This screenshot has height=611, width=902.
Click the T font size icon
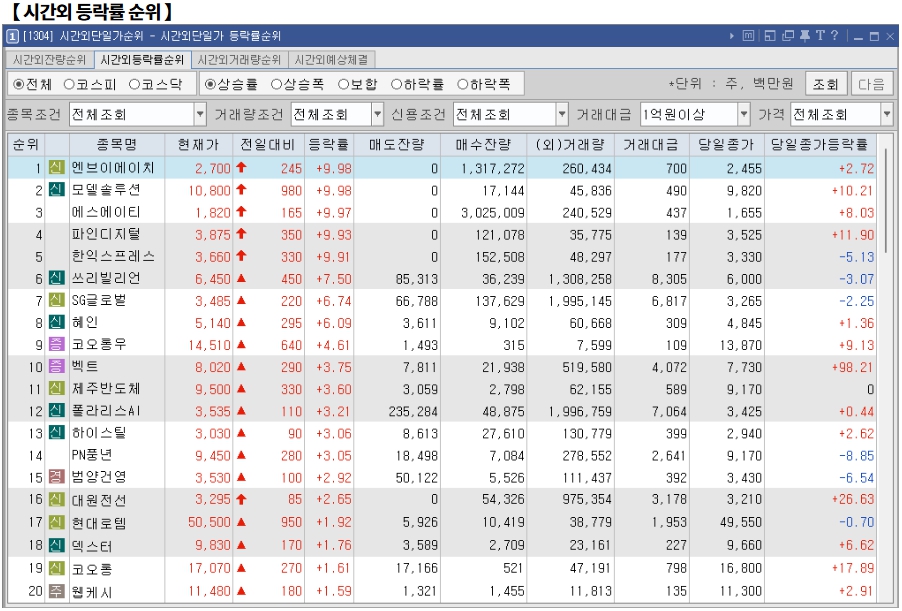[820, 36]
